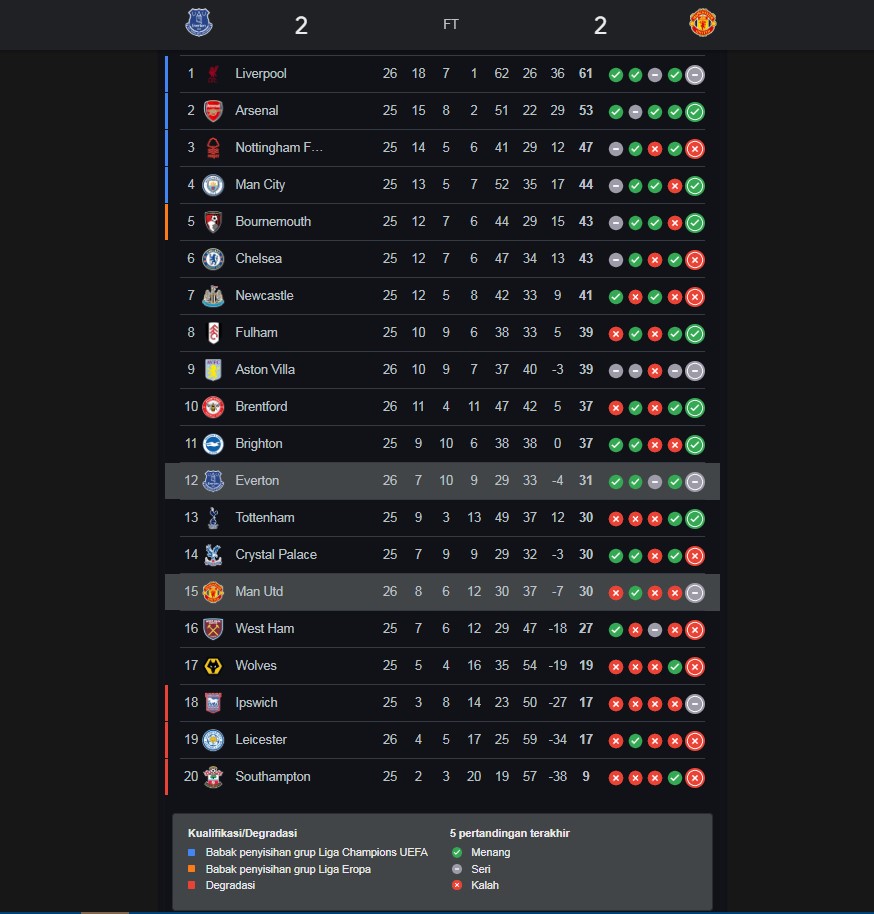Open Liverpool club crest in standings
The image size is (874, 914).
pyautogui.click(x=213, y=74)
